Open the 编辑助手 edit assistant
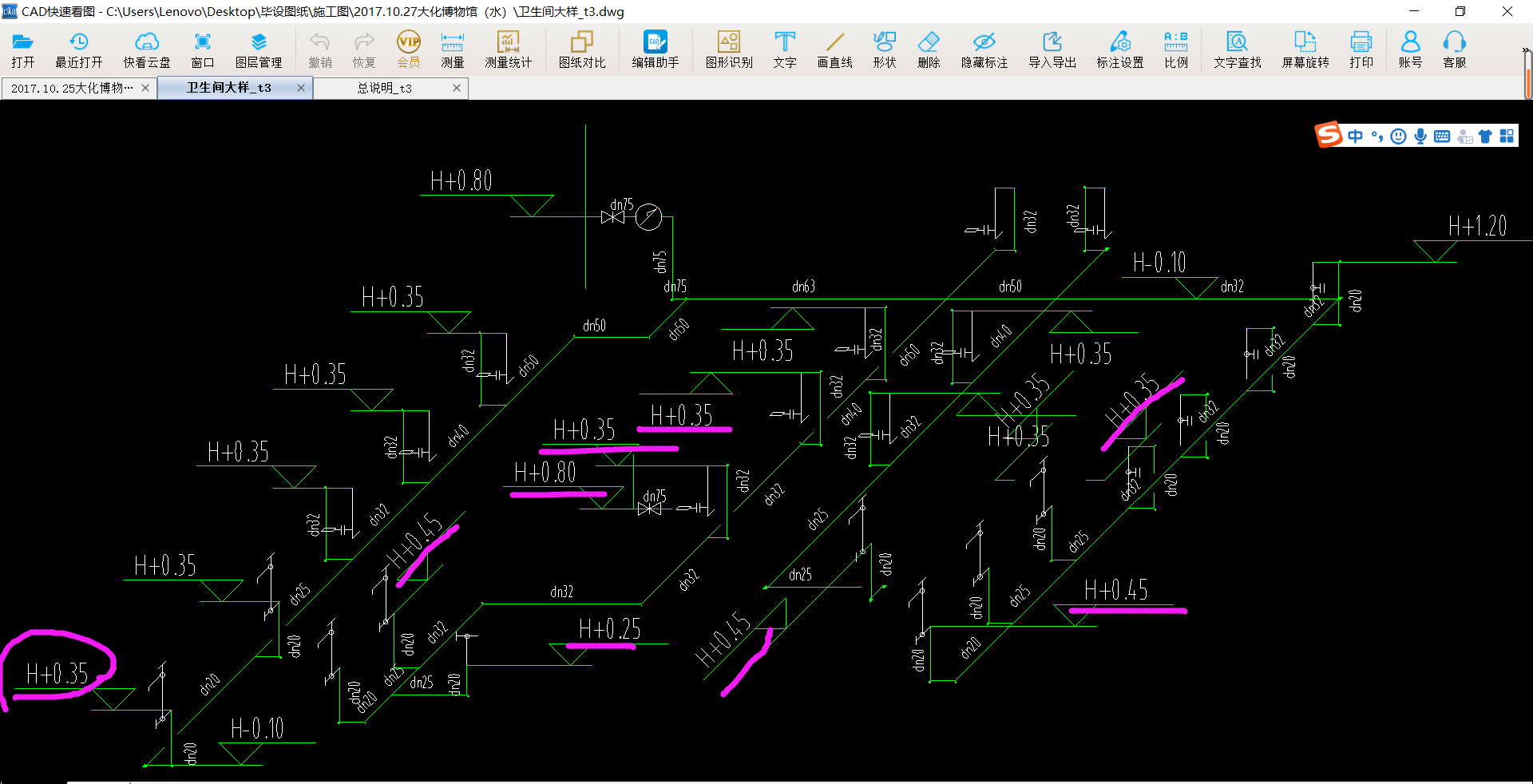 (656, 49)
